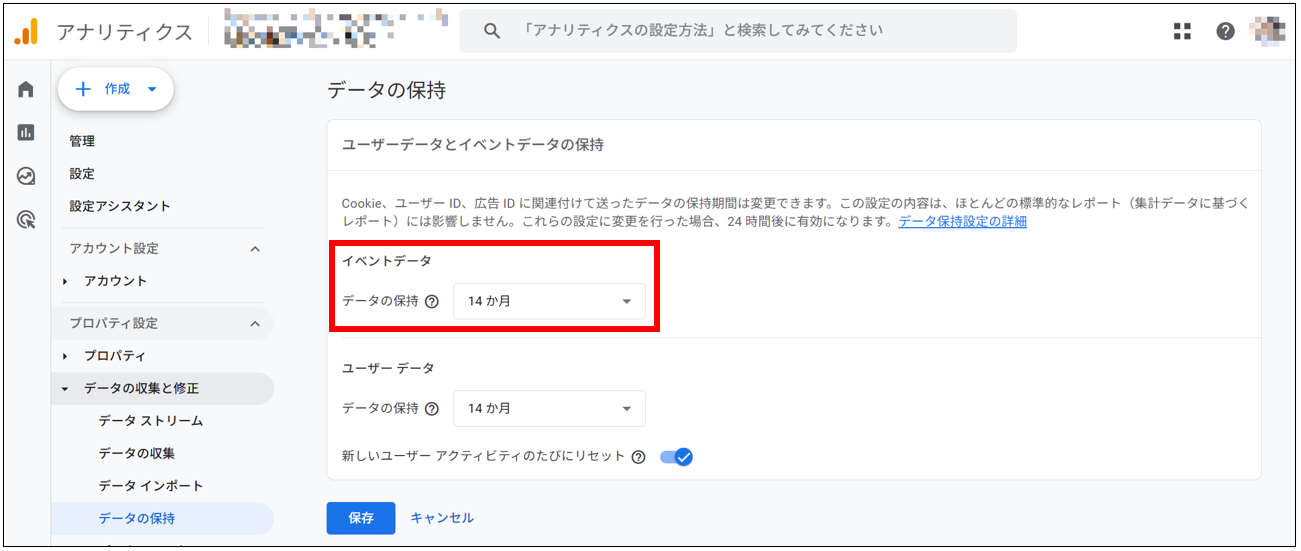1301x551 pixels.
Task: Open the Google apps grid icon
Action: [1183, 31]
